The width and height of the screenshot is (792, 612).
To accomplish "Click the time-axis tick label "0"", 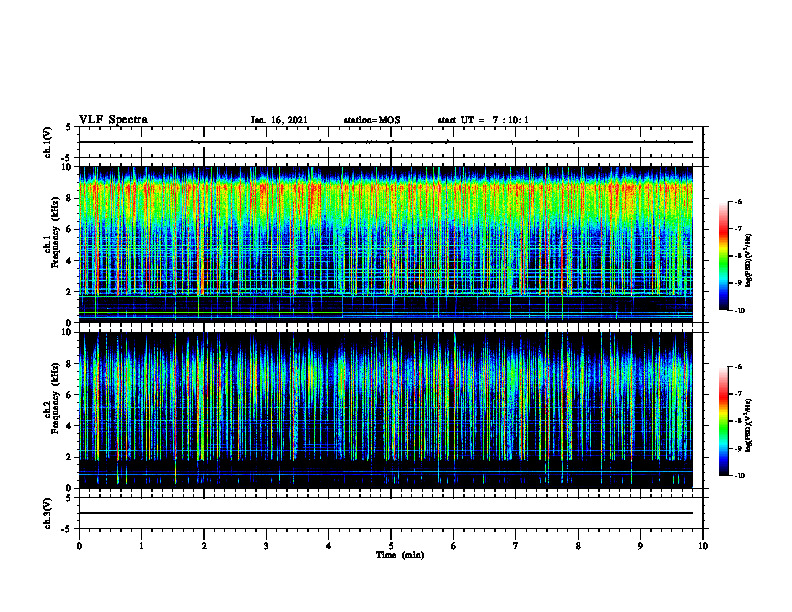I will click(x=79, y=546).
